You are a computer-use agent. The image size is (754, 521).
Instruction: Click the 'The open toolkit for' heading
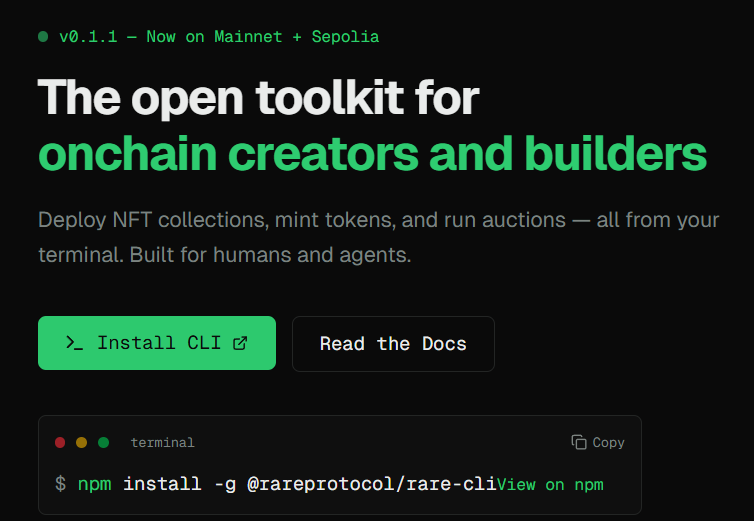coord(258,99)
